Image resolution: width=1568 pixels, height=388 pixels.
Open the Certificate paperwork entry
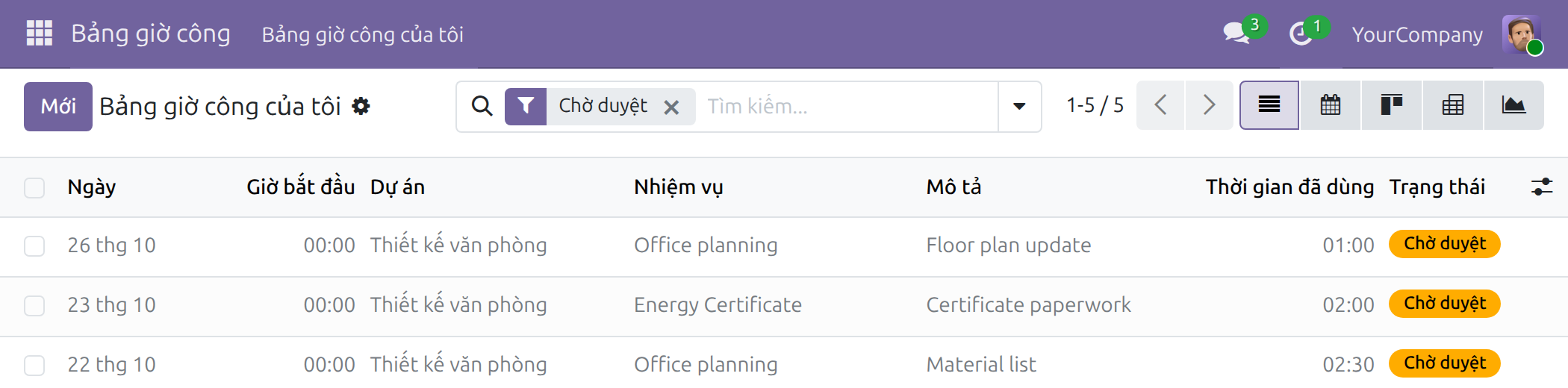tap(1029, 305)
